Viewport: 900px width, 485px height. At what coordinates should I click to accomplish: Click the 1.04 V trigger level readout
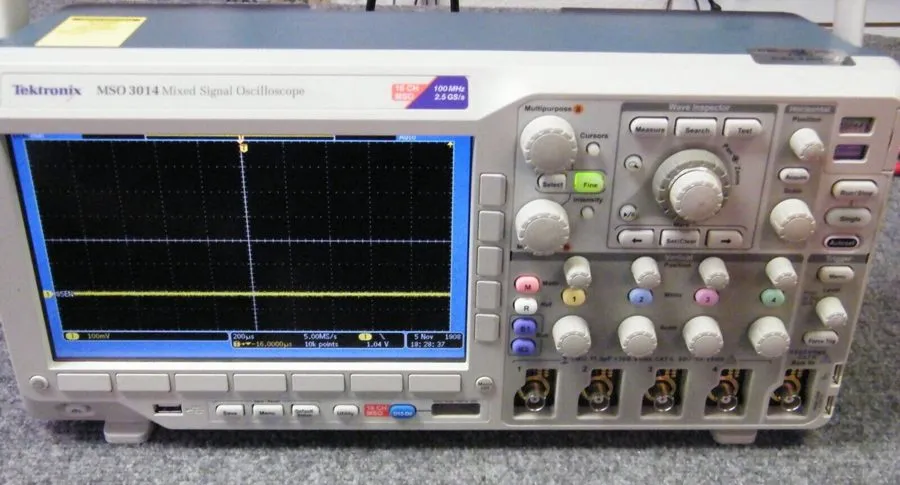coord(377,344)
